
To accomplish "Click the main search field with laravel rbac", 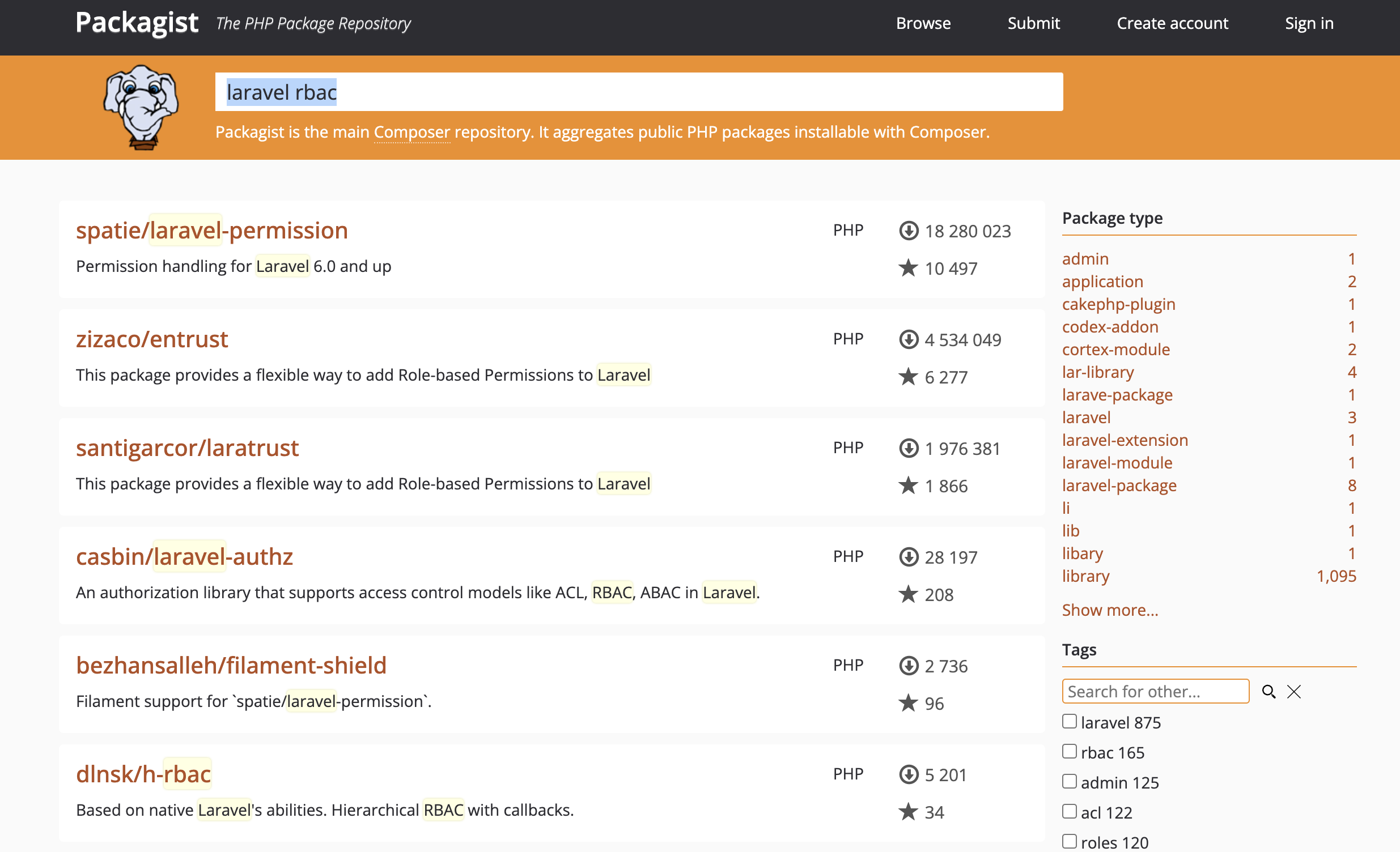I will coord(639,92).
